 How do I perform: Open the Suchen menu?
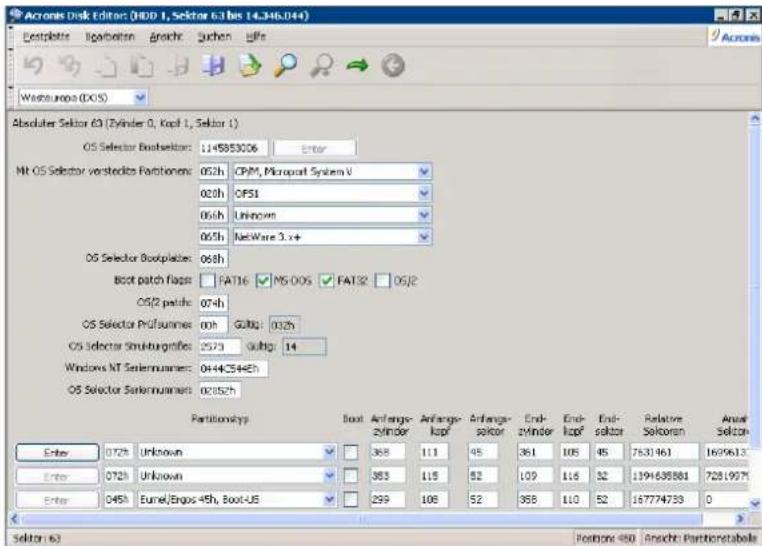(x=214, y=36)
